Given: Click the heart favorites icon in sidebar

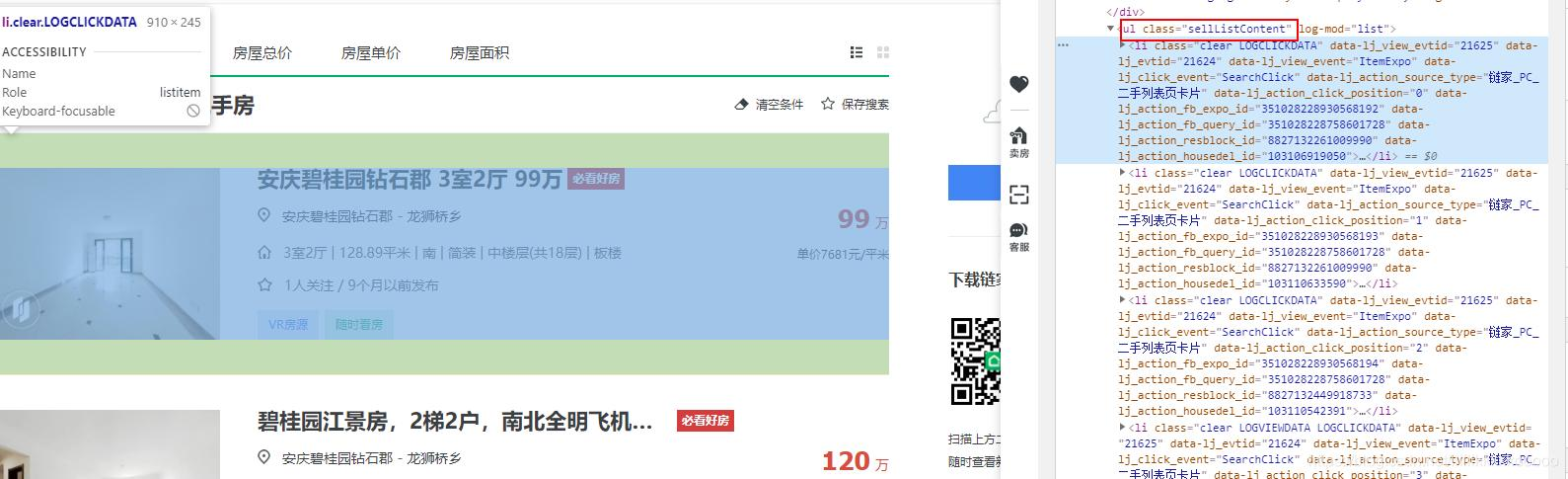Looking at the screenshot, I should (1019, 85).
